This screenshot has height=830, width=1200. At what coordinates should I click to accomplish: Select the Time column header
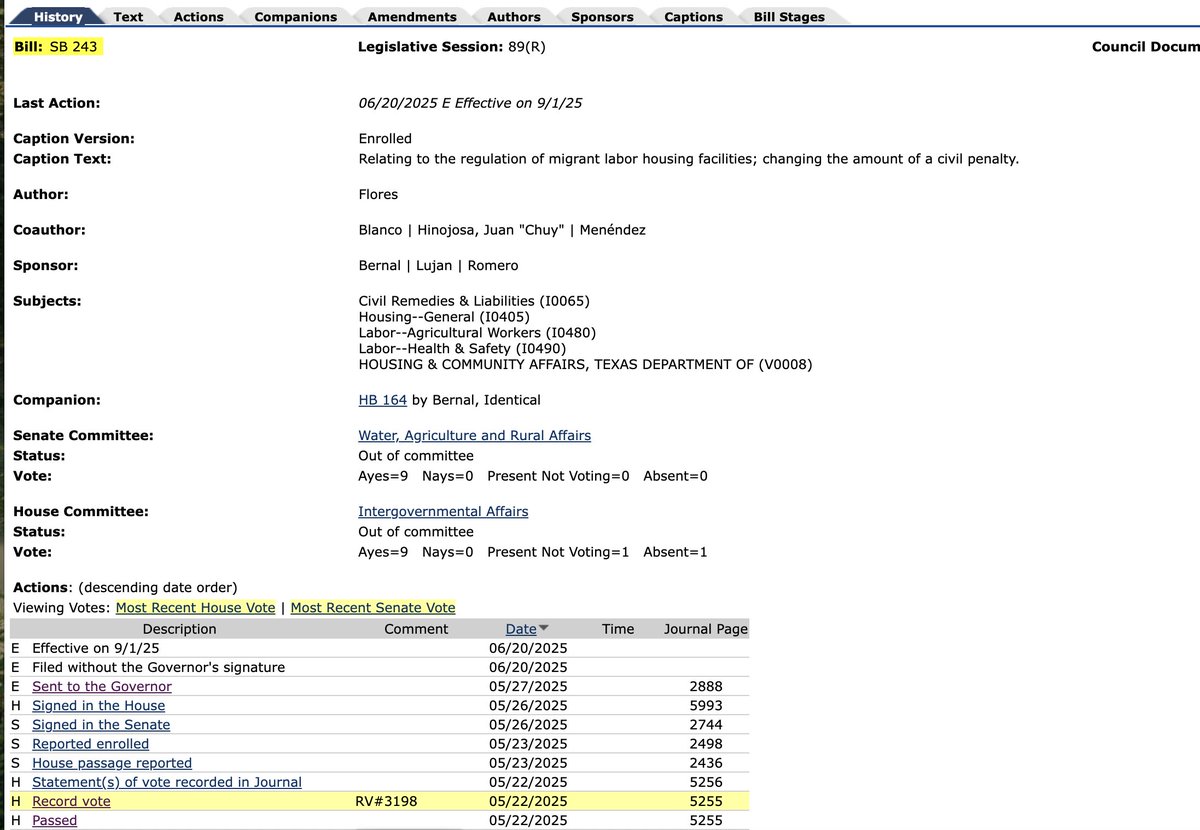[x=618, y=629]
